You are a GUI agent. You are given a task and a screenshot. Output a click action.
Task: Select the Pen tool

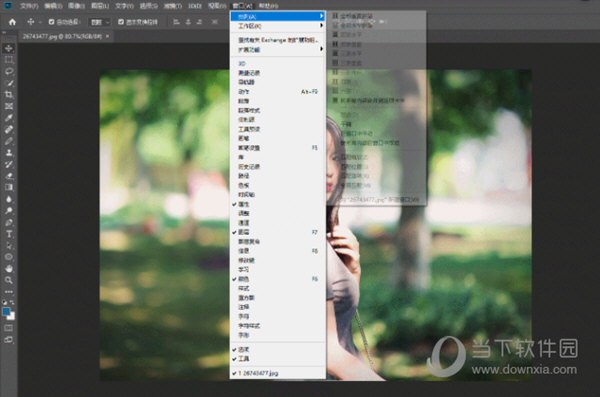click(9, 222)
